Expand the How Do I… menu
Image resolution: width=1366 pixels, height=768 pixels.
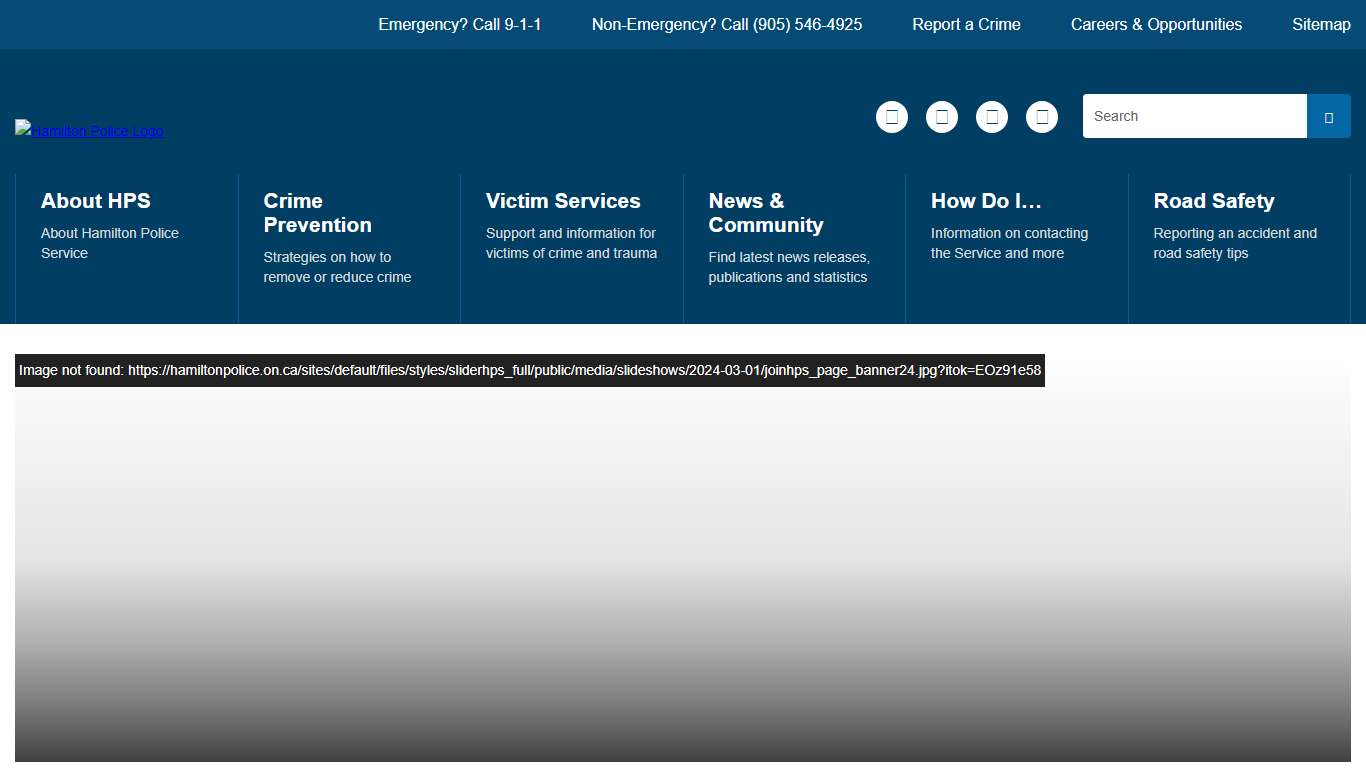point(986,201)
